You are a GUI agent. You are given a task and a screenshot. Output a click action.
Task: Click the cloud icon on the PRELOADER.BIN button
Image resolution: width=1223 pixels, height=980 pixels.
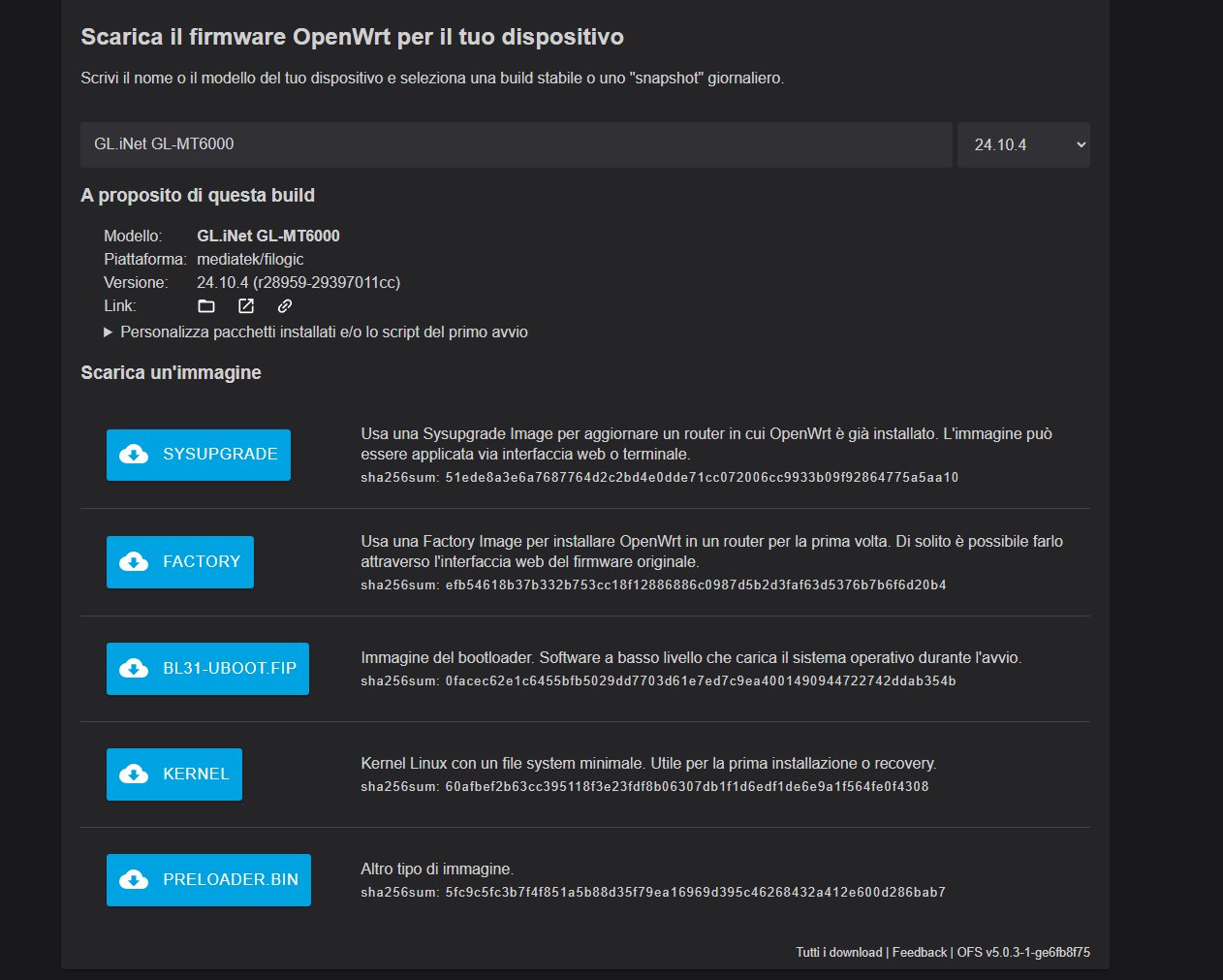134,880
